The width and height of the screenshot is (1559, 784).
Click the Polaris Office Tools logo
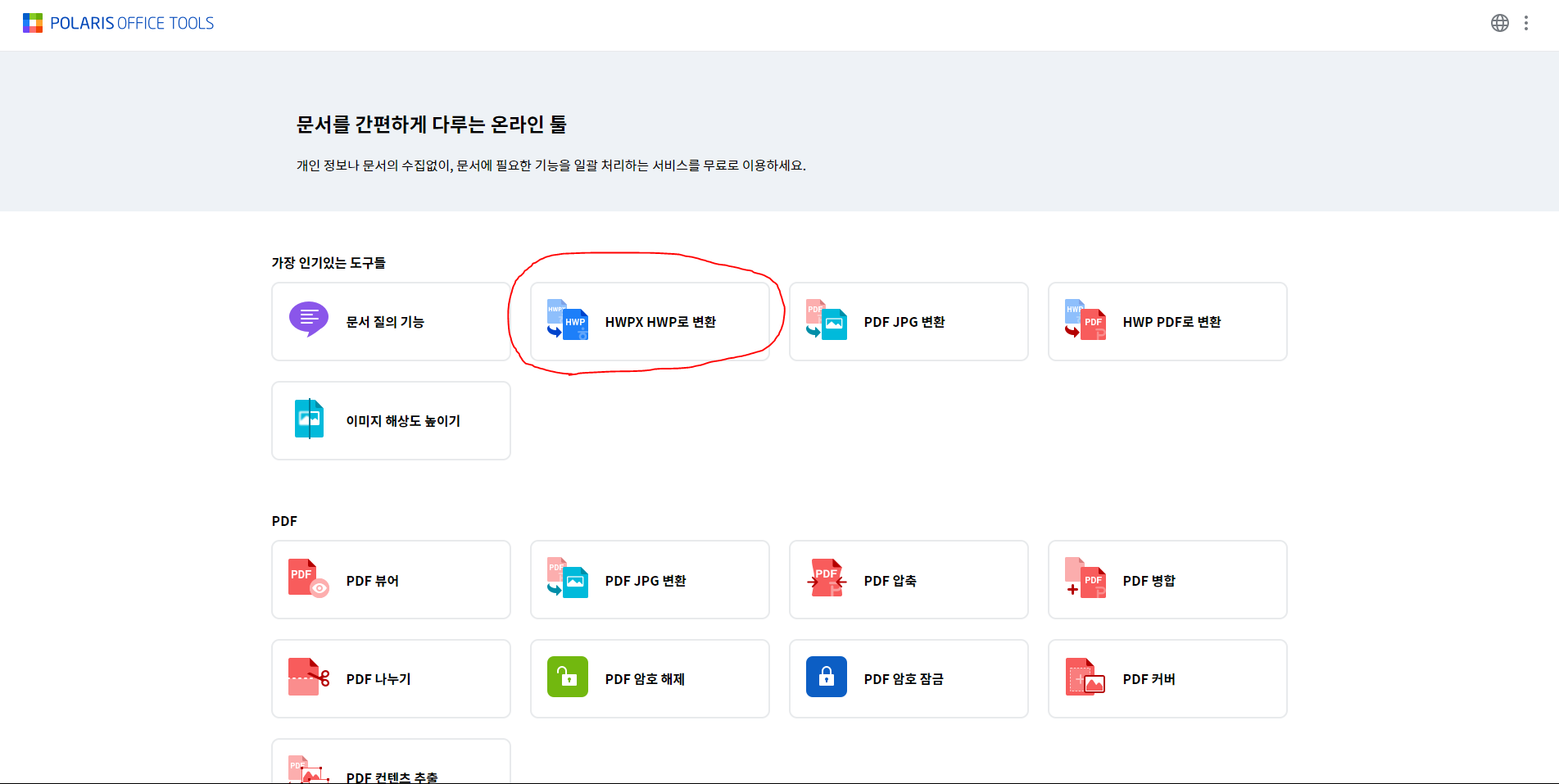point(118,23)
